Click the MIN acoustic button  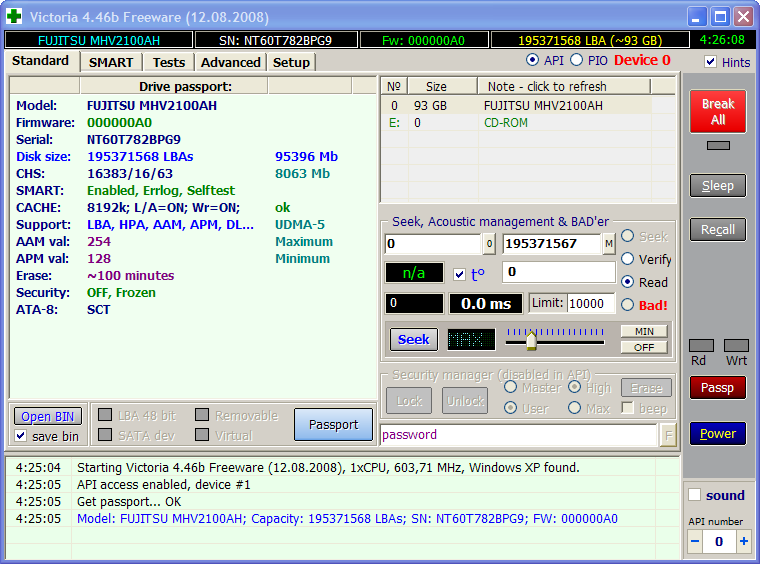pyautogui.click(x=644, y=331)
